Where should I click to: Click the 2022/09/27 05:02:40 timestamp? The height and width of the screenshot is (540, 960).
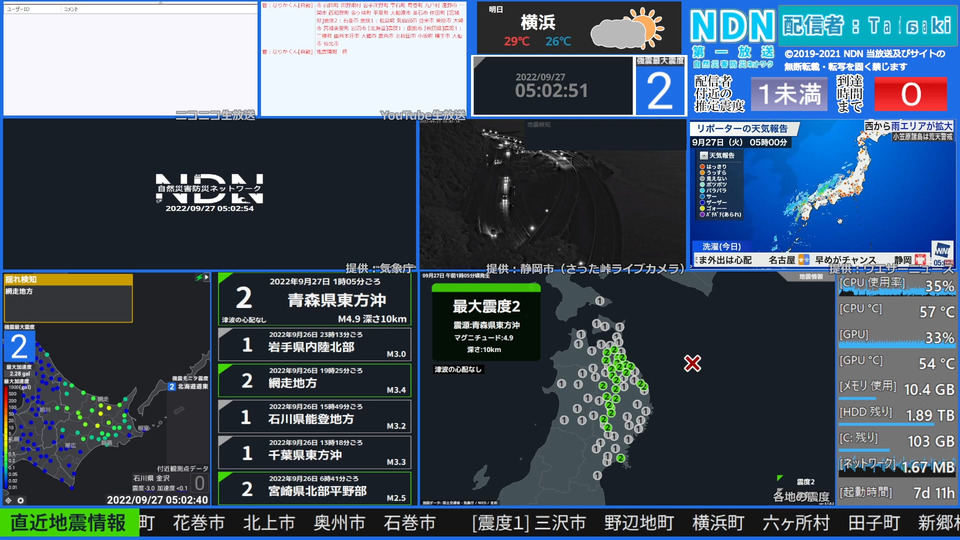[157, 500]
